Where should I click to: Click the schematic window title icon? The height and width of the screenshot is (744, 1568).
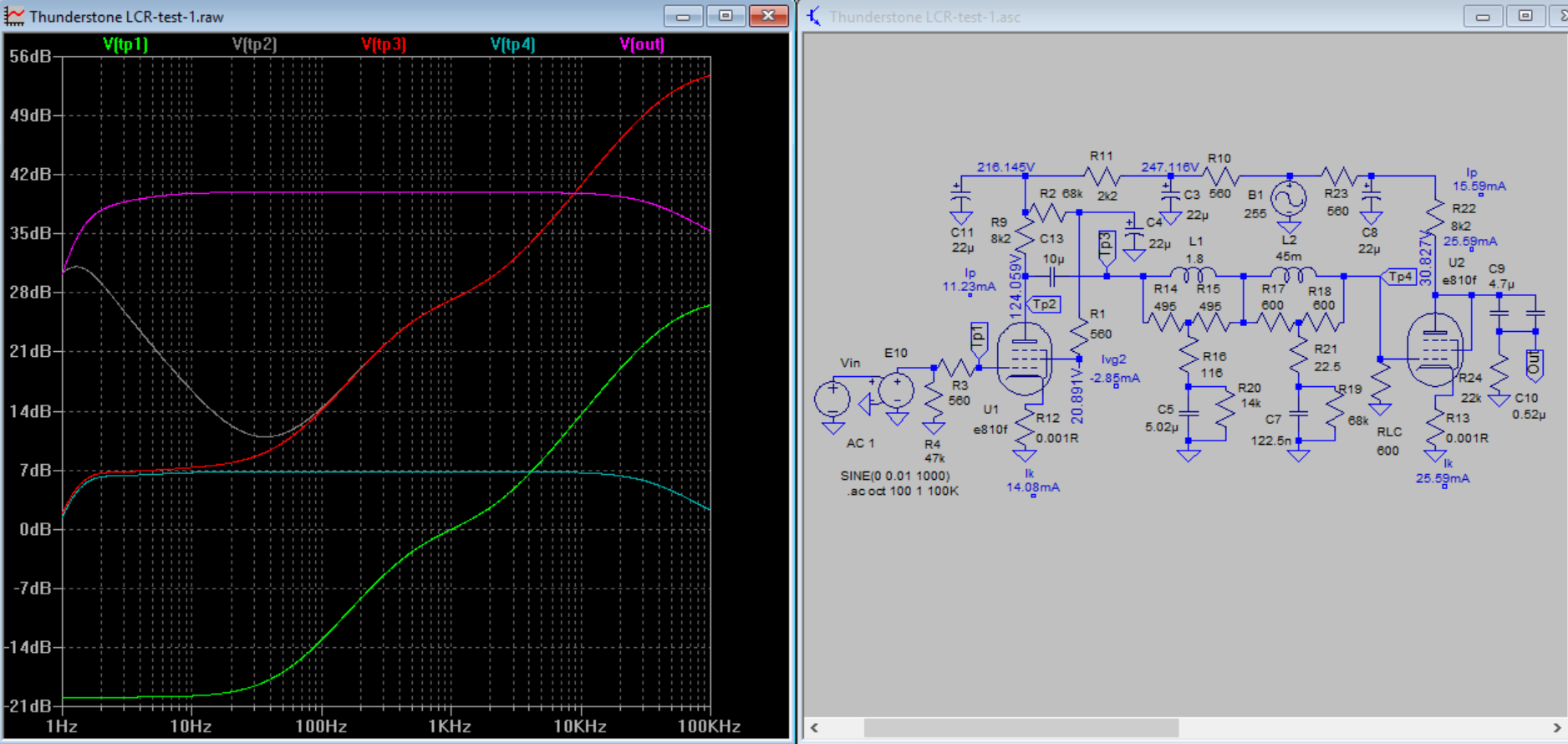coord(814,16)
